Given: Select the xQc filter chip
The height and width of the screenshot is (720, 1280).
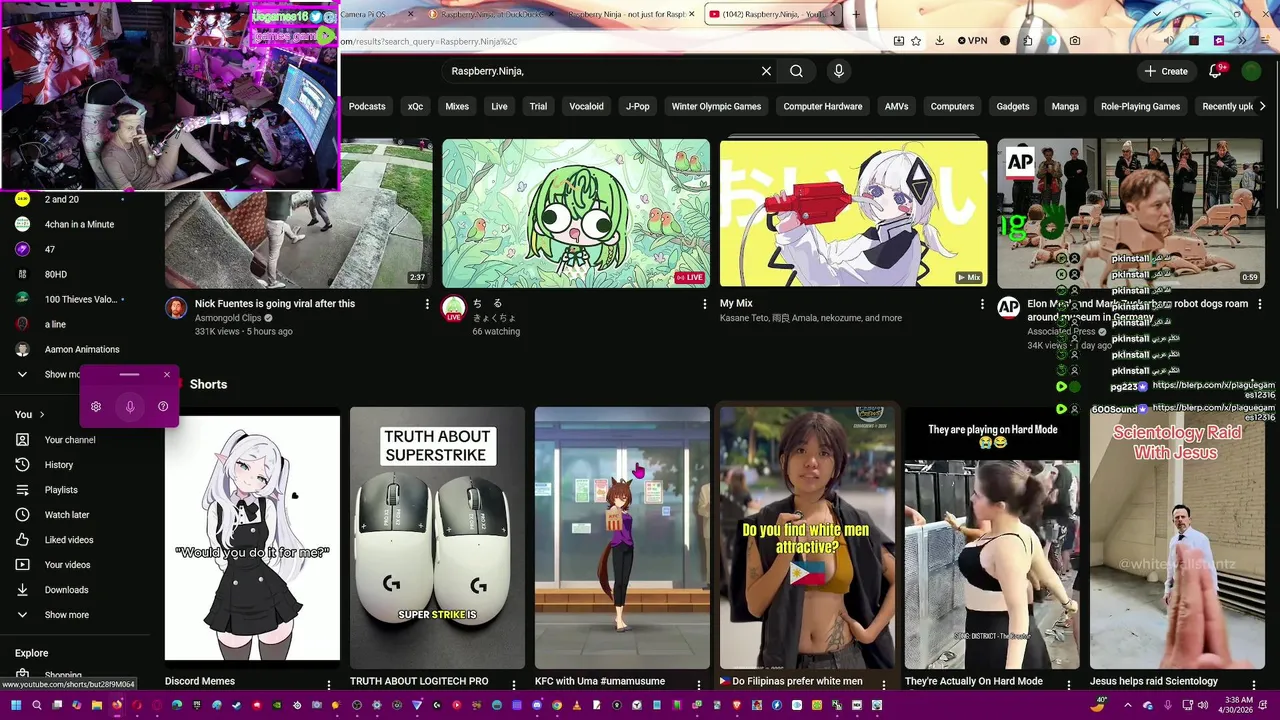Looking at the screenshot, I should click(x=415, y=106).
